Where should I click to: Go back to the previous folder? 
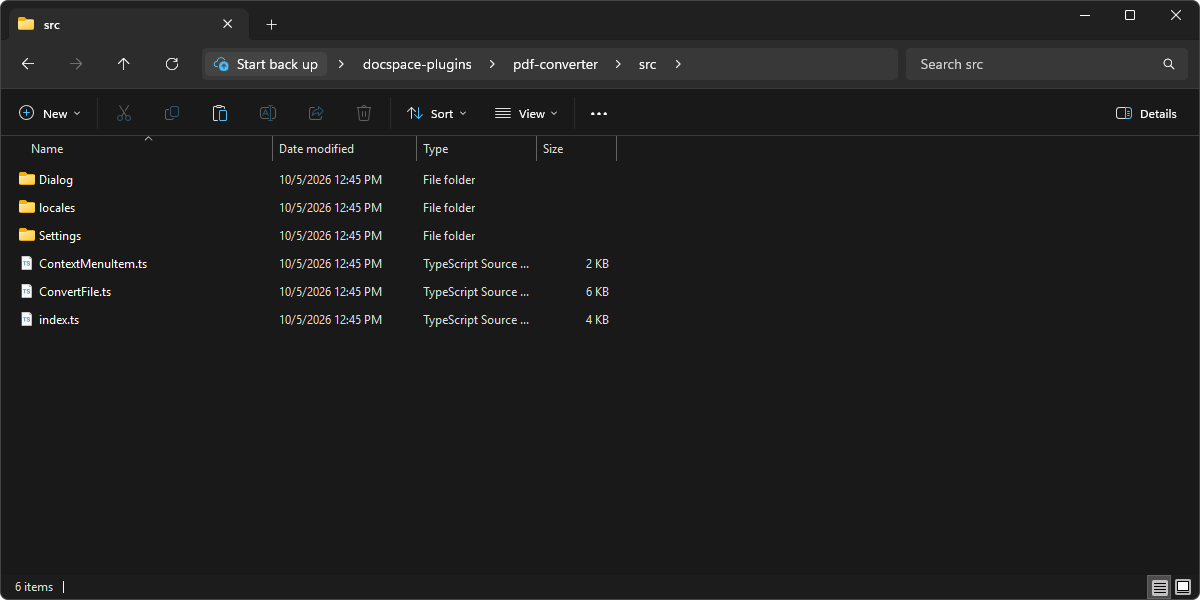pos(28,64)
